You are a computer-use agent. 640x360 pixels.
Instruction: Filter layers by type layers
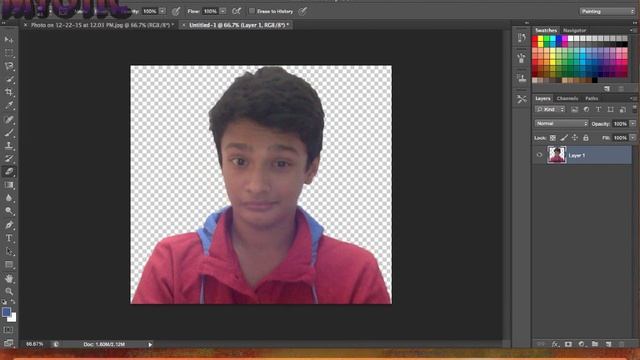pos(598,109)
